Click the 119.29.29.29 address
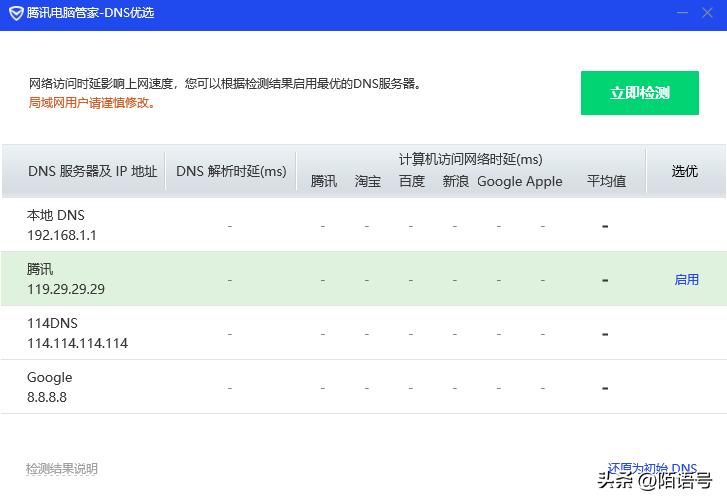The height and width of the screenshot is (504, 727). click(66, 289)
